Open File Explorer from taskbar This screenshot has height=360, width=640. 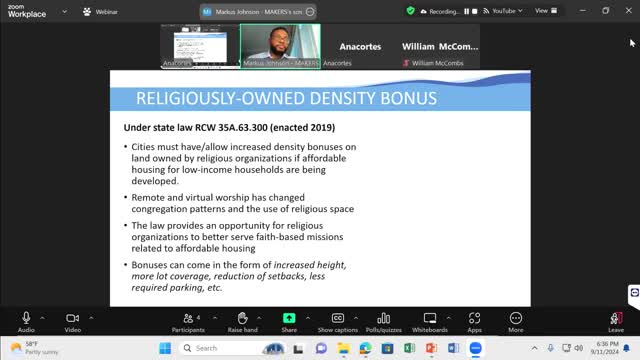tap(343, 348)
